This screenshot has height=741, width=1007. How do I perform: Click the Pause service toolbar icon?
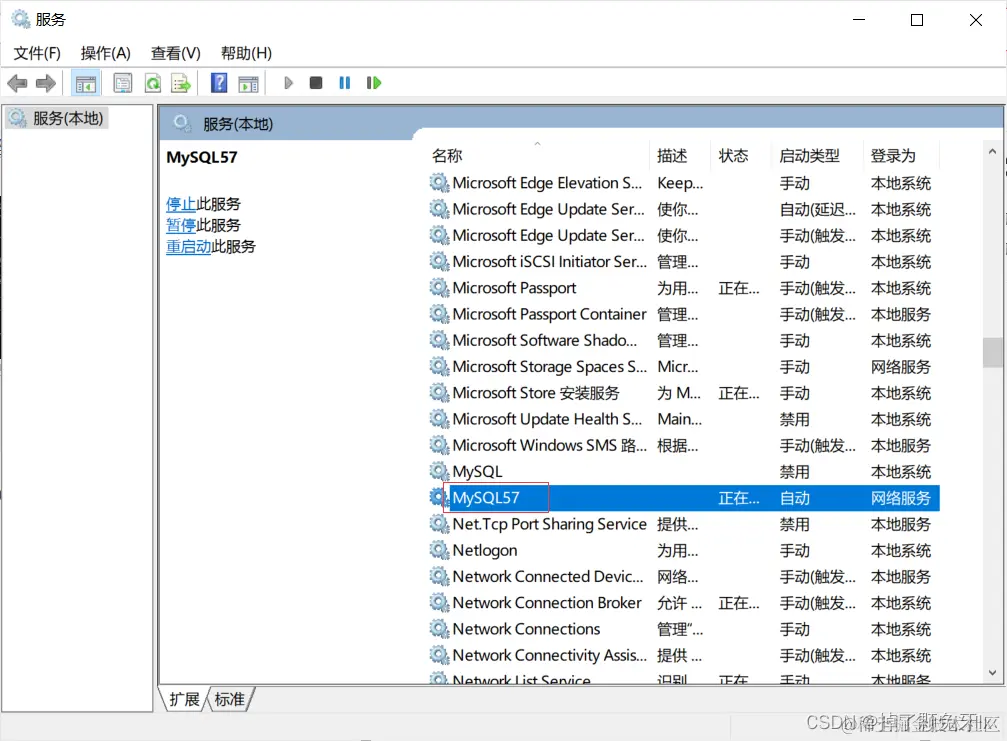(345, 83)
